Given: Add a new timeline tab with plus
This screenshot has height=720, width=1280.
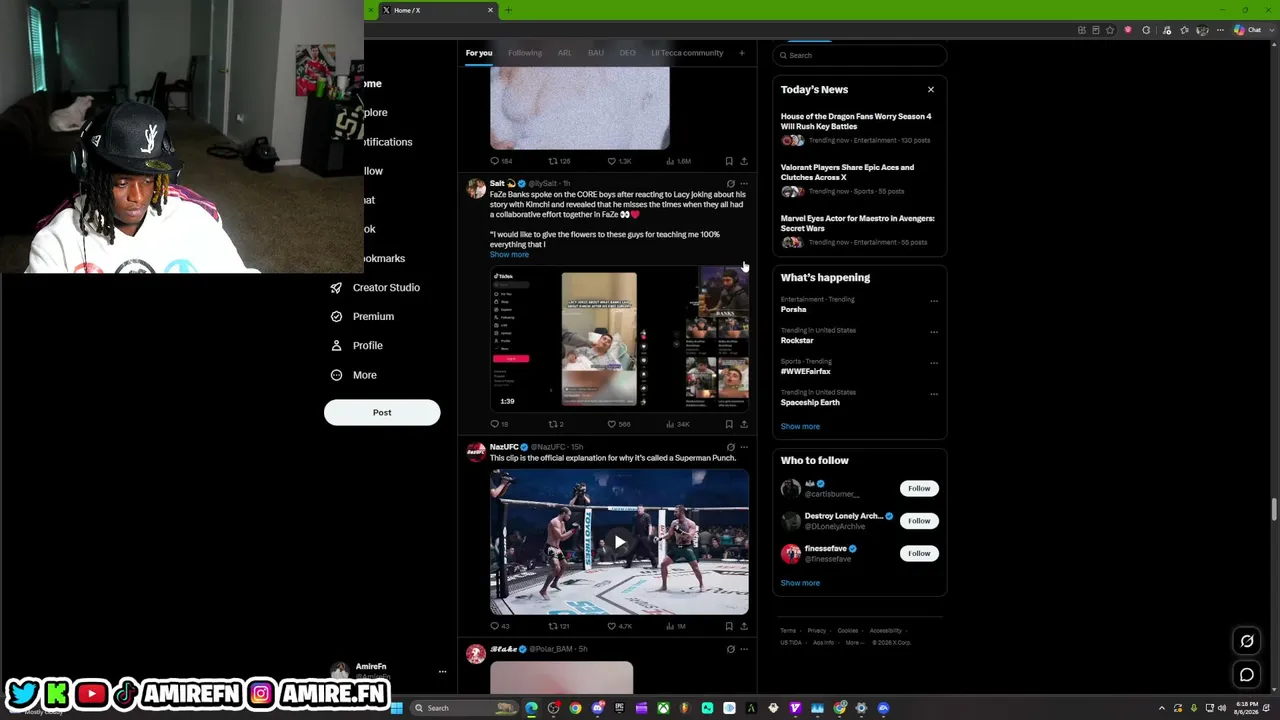Looking at the screenshot, I should click(742, 53).
